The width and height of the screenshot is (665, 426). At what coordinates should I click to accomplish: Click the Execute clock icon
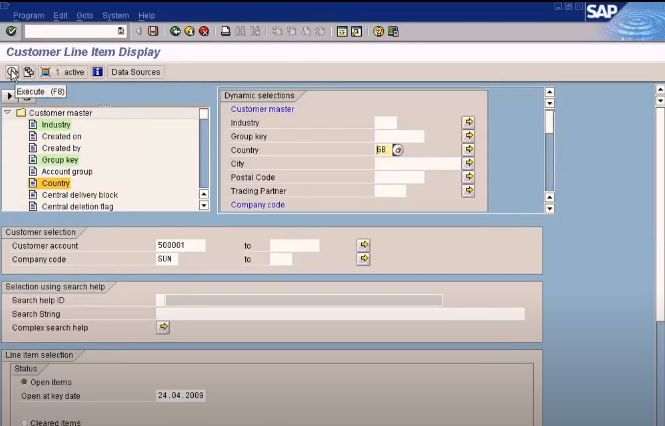tap(12, 72)
